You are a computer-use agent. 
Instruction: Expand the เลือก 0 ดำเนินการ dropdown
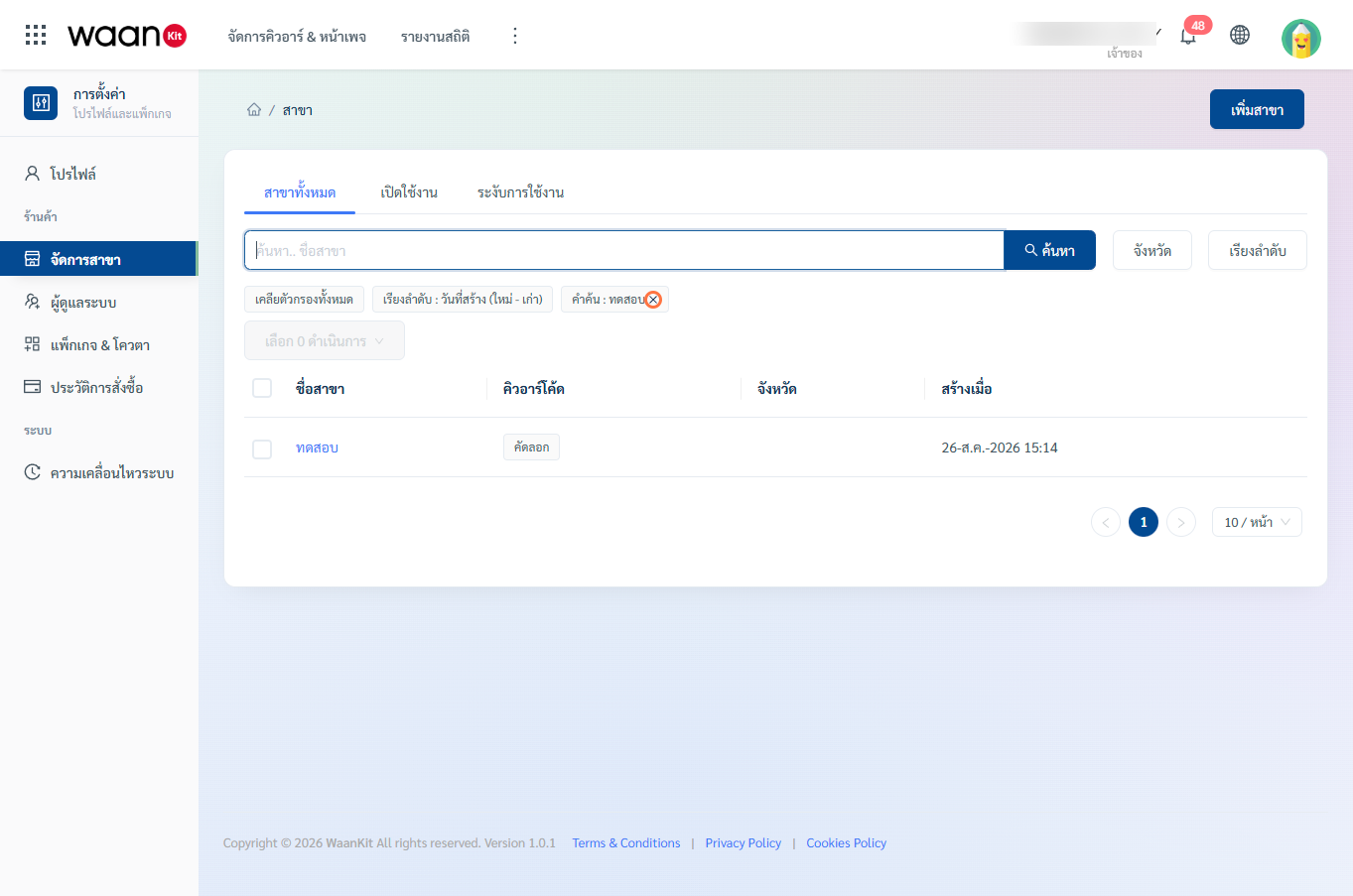[x=325, y=340]
